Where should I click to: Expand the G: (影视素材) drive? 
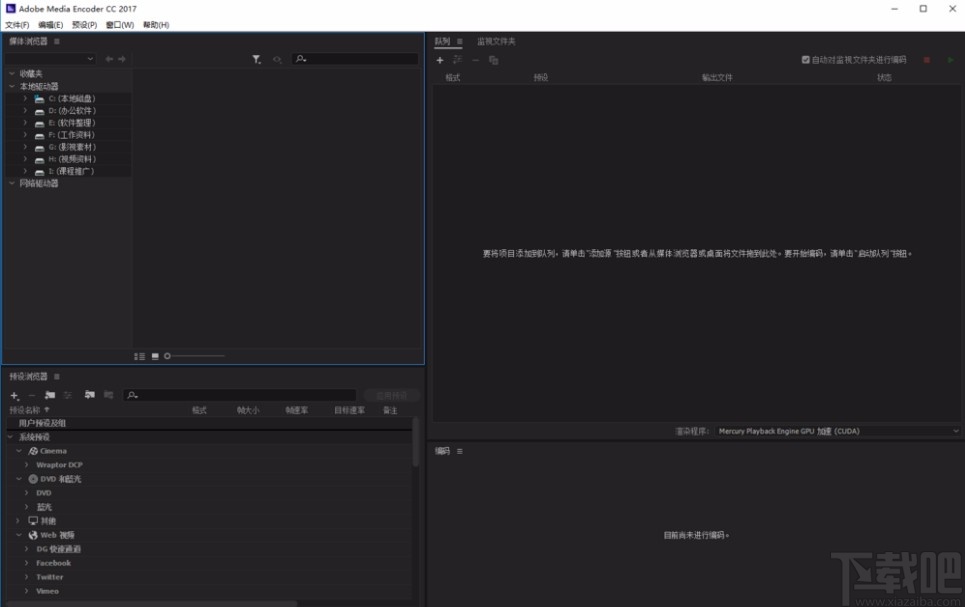coord(25,147)
